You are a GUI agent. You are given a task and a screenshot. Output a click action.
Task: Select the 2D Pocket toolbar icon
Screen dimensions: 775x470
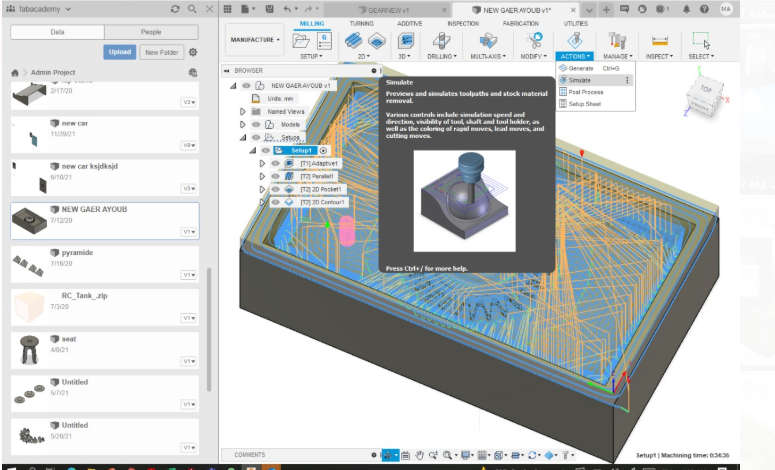point(377,41)
